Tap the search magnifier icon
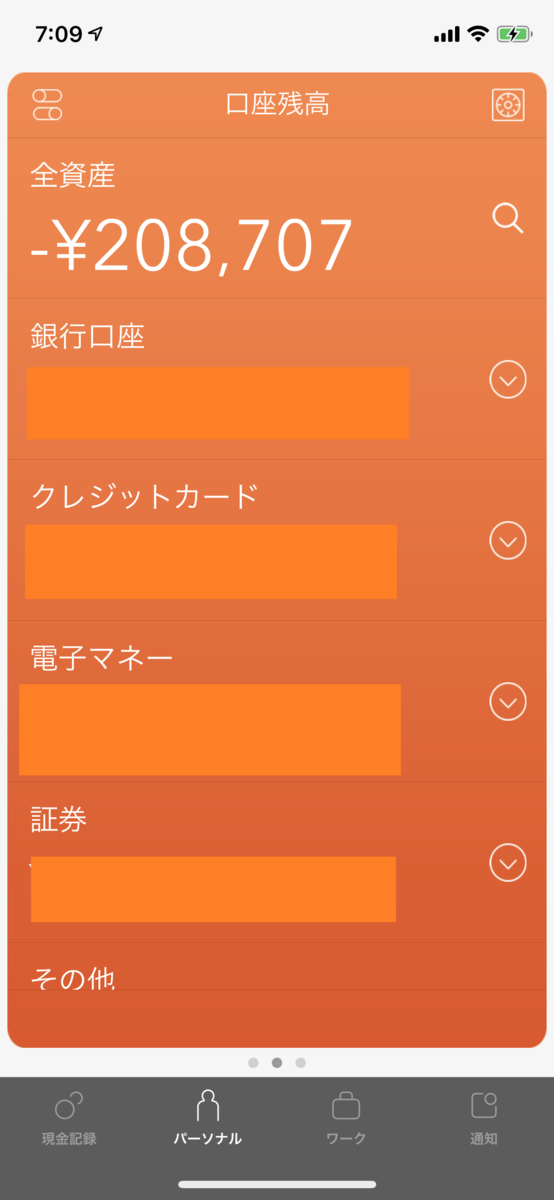 [508, 218]
